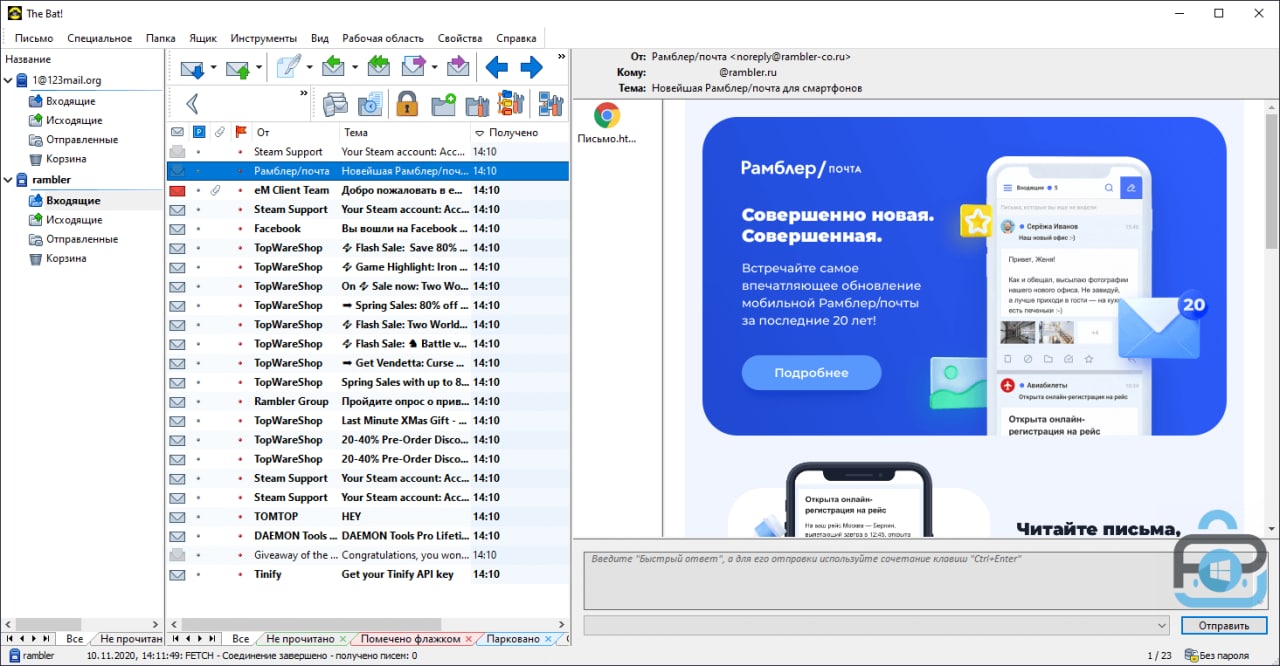1280x666 pixels.
Task: Open the Рабочая область menu
Action: click(x=383, y=38)
